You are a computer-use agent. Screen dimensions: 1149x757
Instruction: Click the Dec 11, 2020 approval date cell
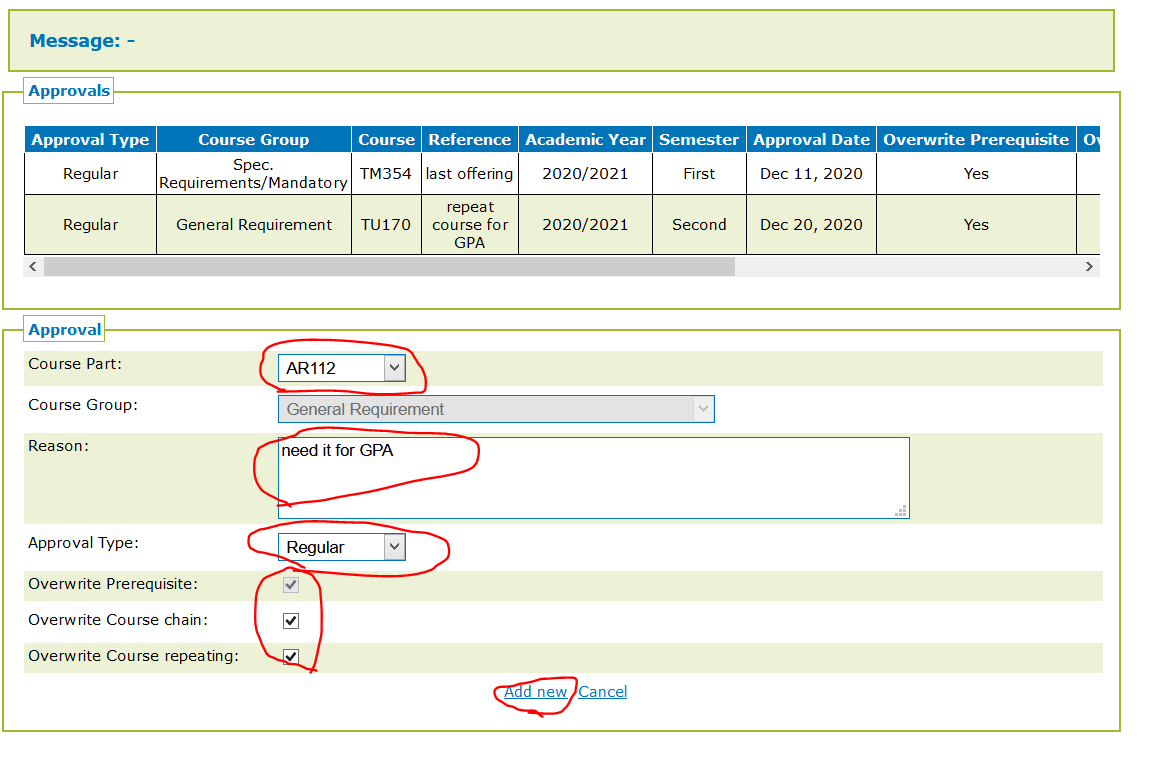click(x=811, y=174)
